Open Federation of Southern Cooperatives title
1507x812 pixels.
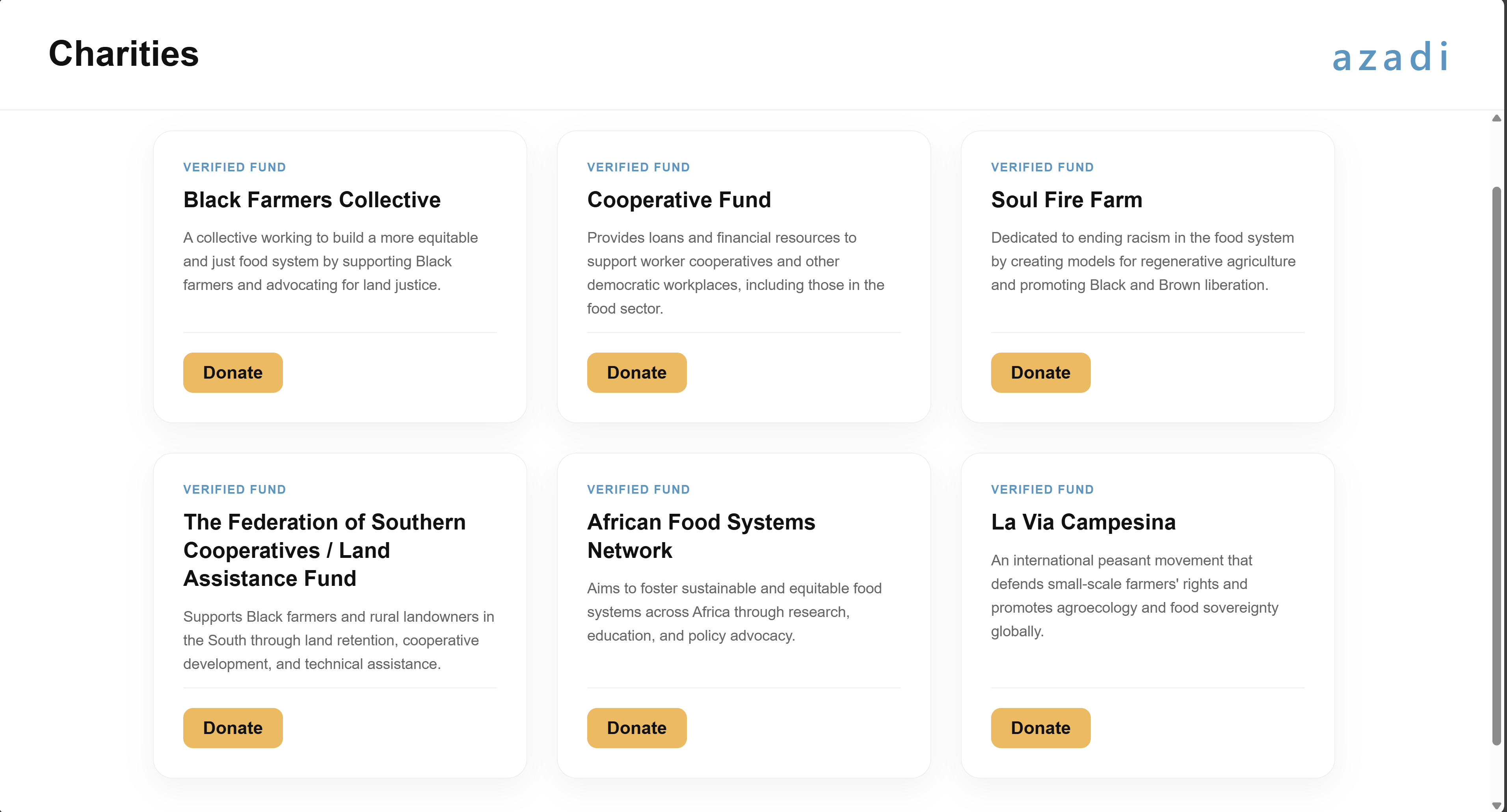(324, 550)
